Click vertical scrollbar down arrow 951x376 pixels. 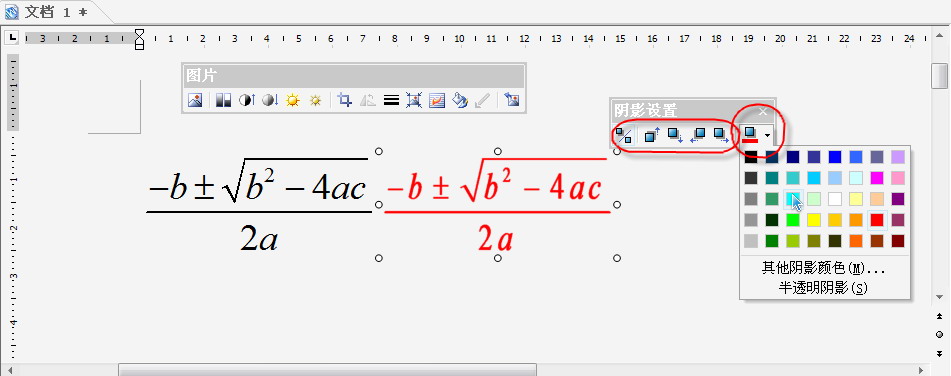coord(939,297)
